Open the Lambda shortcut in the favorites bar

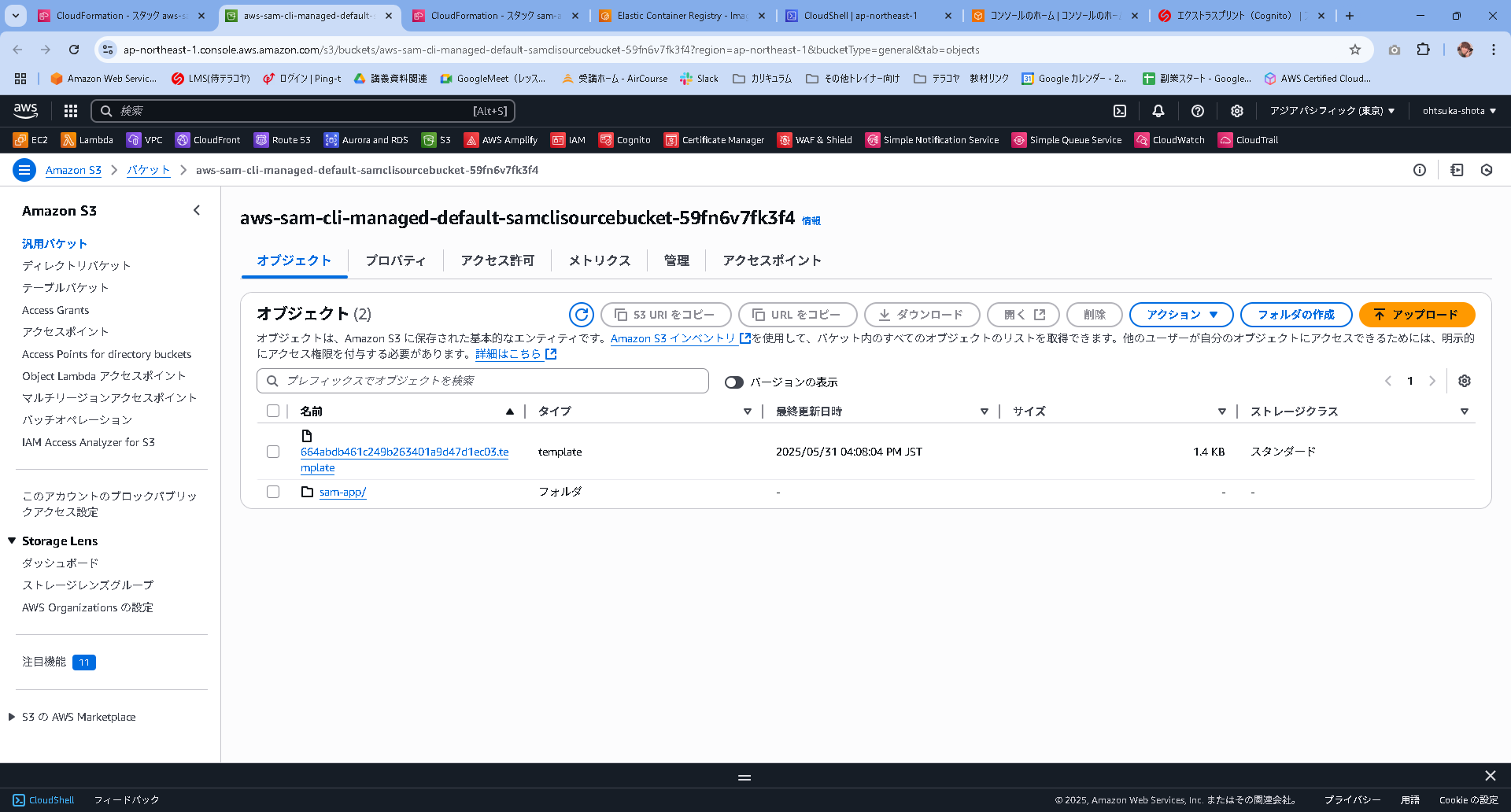pyautogui.click(x=87, y=139)
